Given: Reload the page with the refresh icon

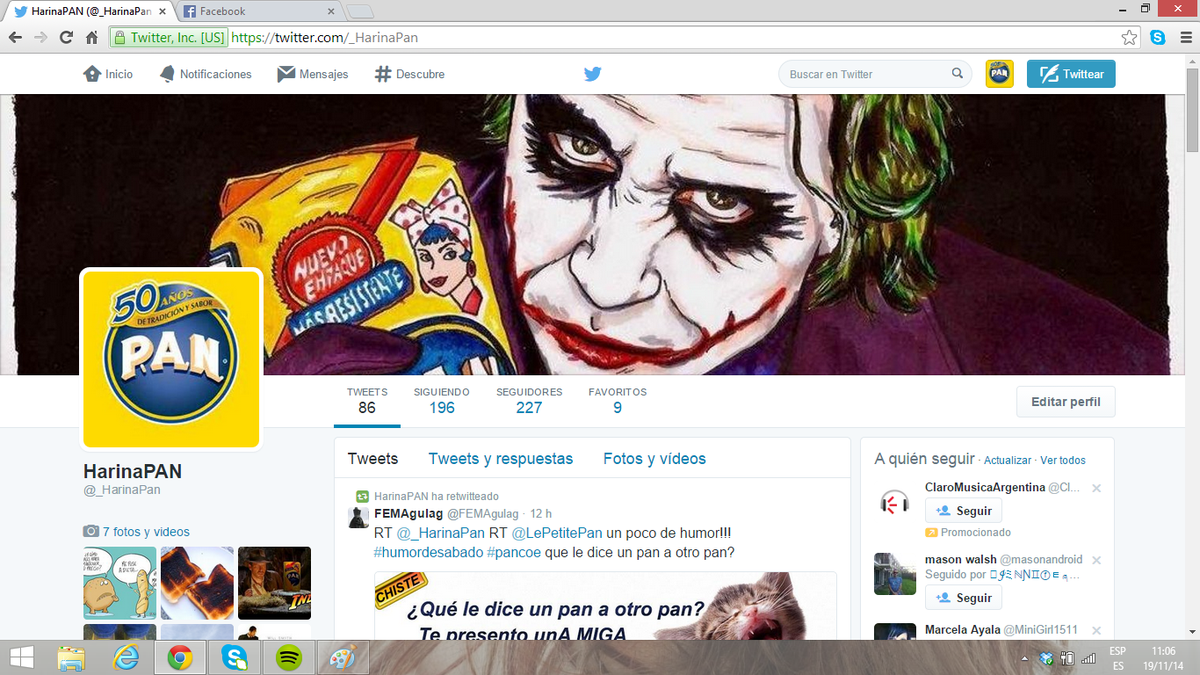Looking at the screenshot, I should [x=66, y=38].
